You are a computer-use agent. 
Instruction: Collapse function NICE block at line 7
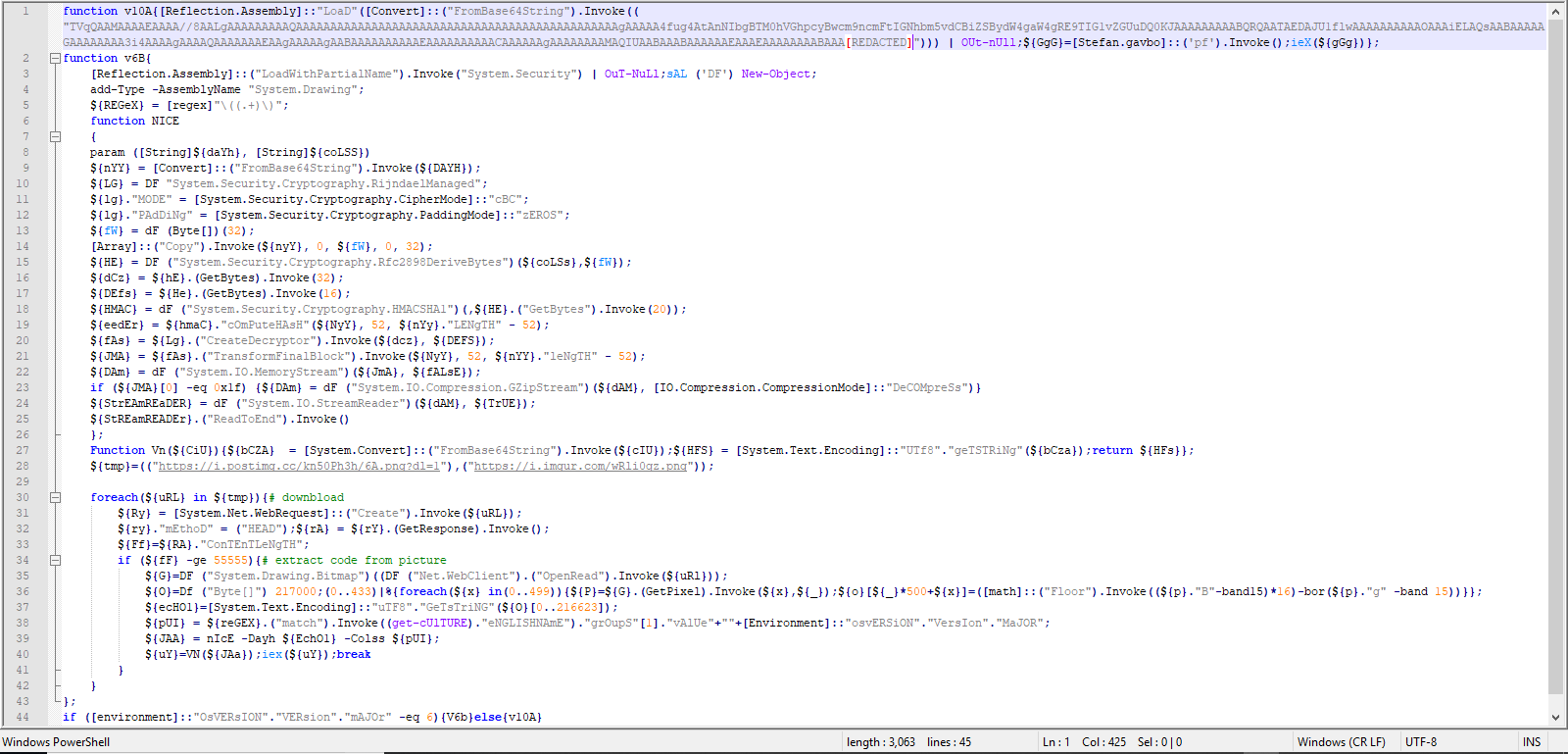coord(56,136)
